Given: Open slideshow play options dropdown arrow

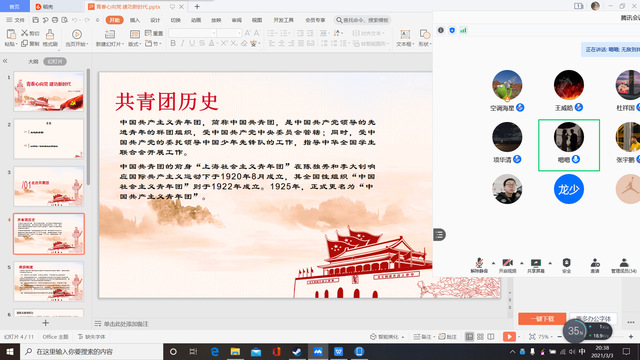Looking at the screenshot, I should click(x=519, y=337).
